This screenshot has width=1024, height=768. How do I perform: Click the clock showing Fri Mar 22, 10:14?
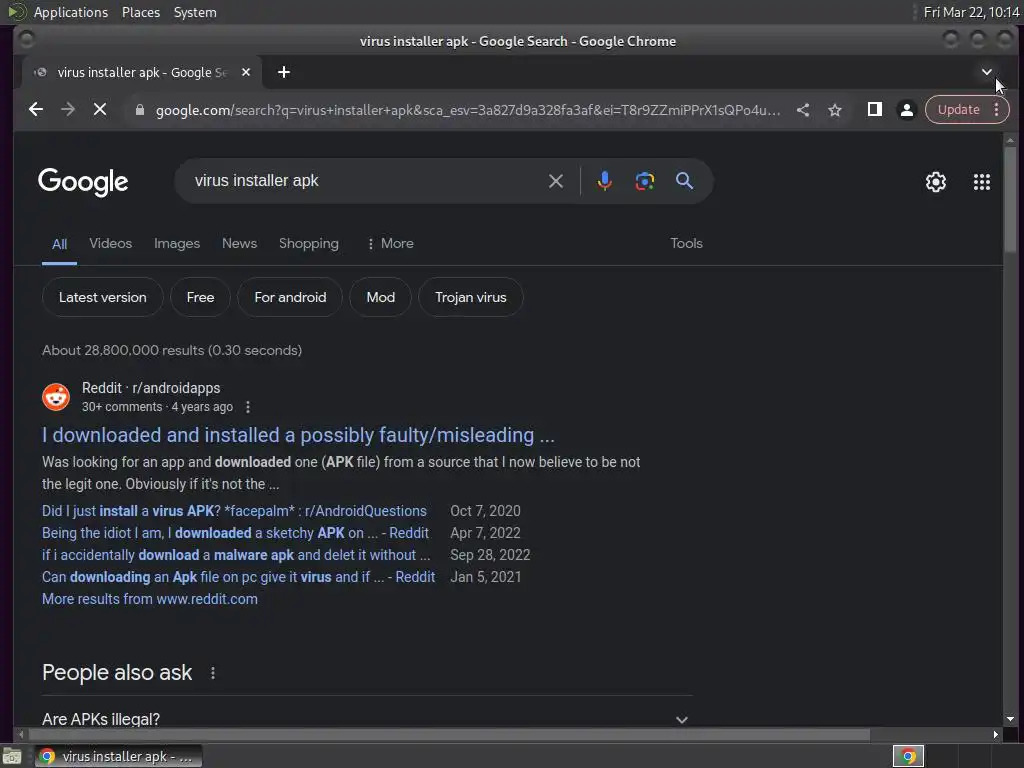click(x=972, y=12)
